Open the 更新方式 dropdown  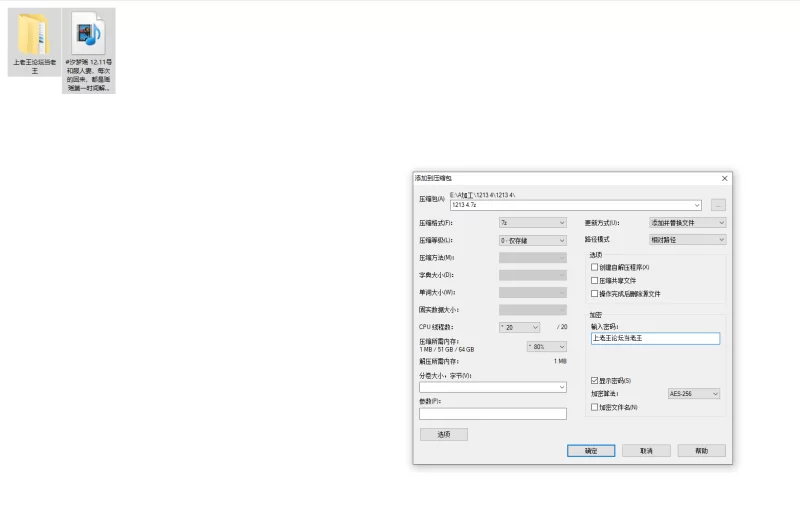tap(687, 223)
